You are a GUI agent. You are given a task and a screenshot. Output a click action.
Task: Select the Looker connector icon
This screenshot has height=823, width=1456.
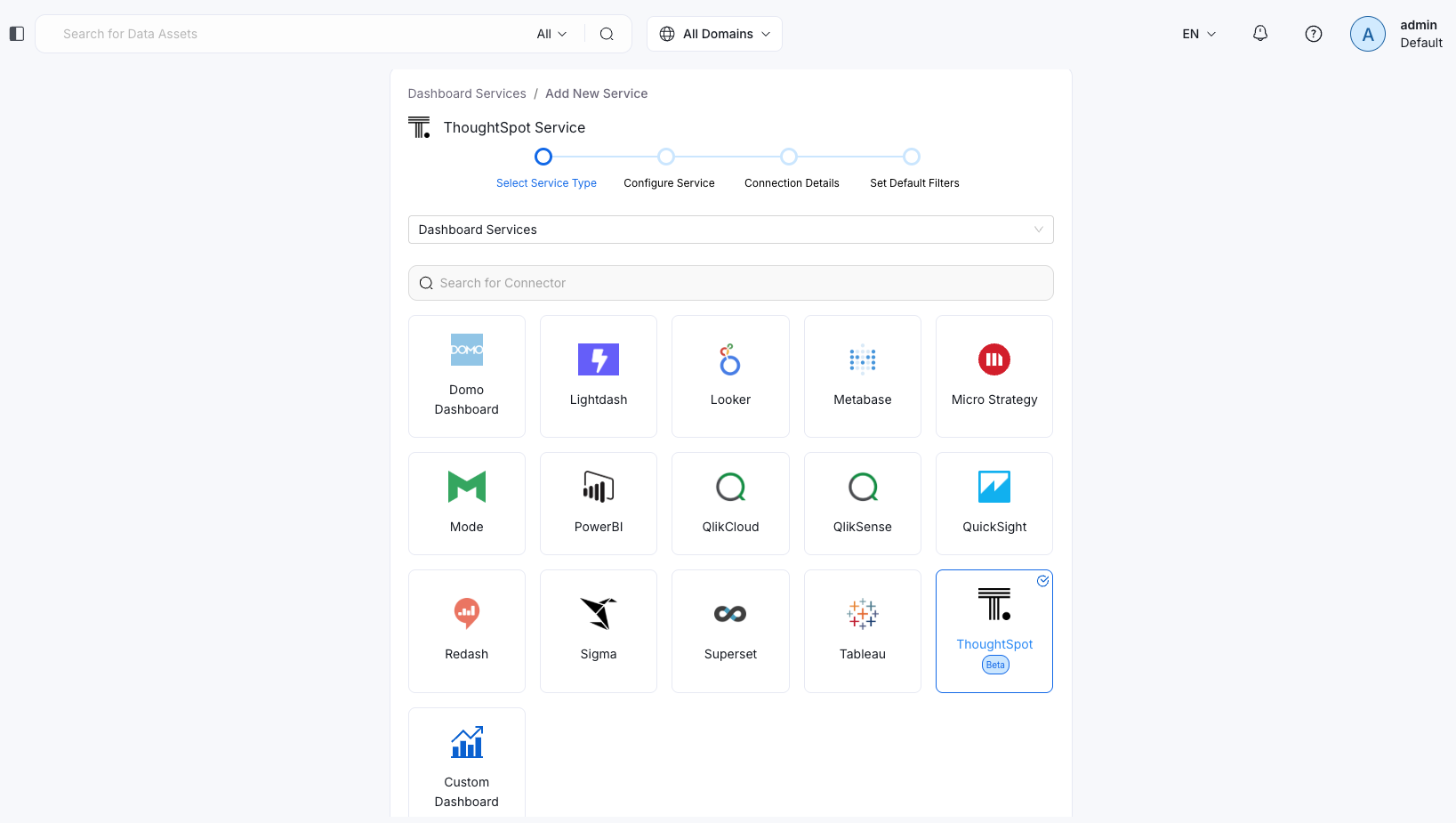[x=729, y=359]
